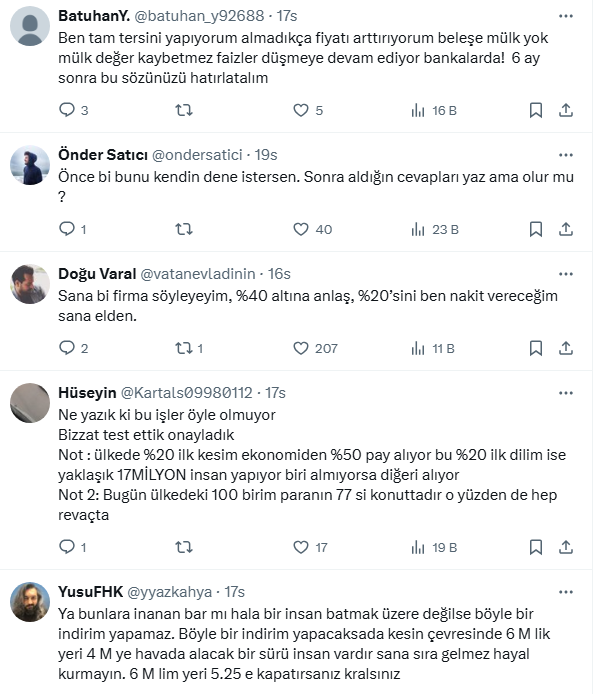Open more options for BatuhanY.'s tweet
Screen dimensions: 600x694
(566, 17)
